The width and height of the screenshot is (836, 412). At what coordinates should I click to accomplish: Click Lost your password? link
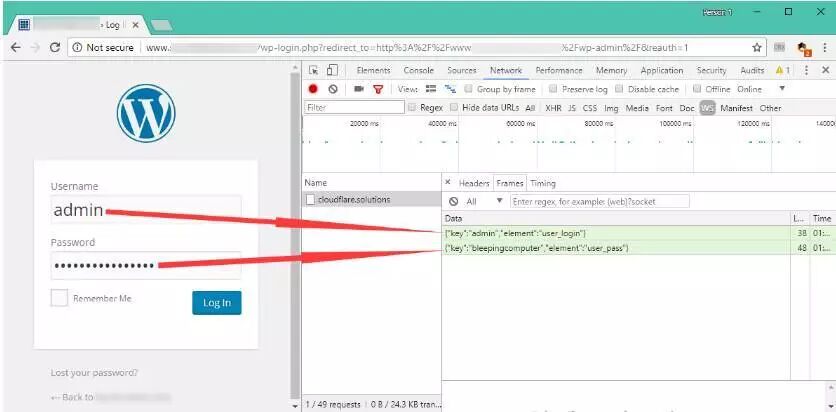click(x=94, y=373)
